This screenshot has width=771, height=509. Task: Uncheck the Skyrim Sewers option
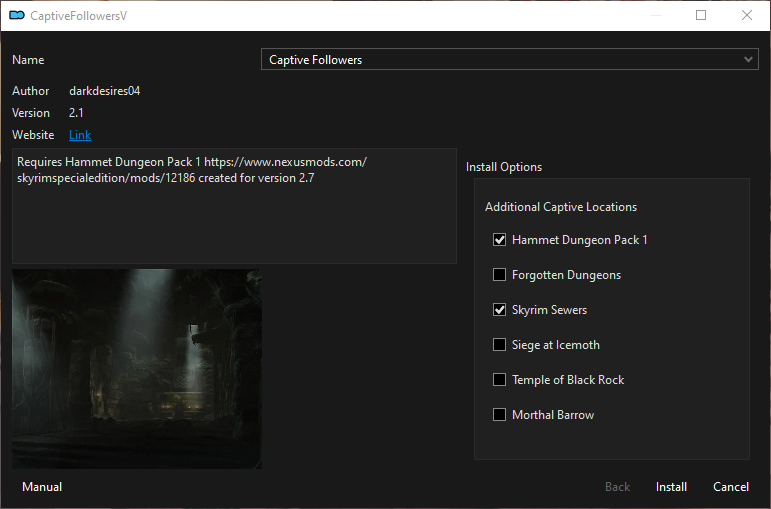pos(500,310)
